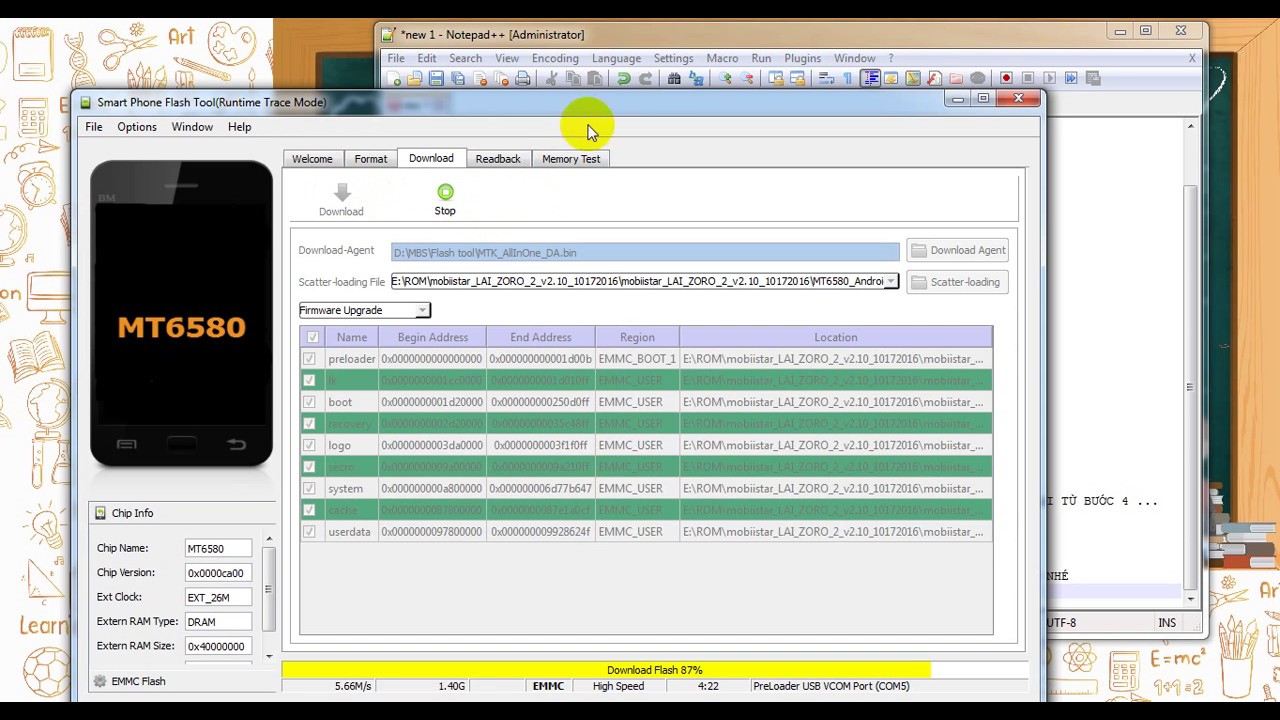The width and height of the screenshot is (1280, 720).
Task: Click the Indent Guide icon in Notepad++
Action: (870, 78)
